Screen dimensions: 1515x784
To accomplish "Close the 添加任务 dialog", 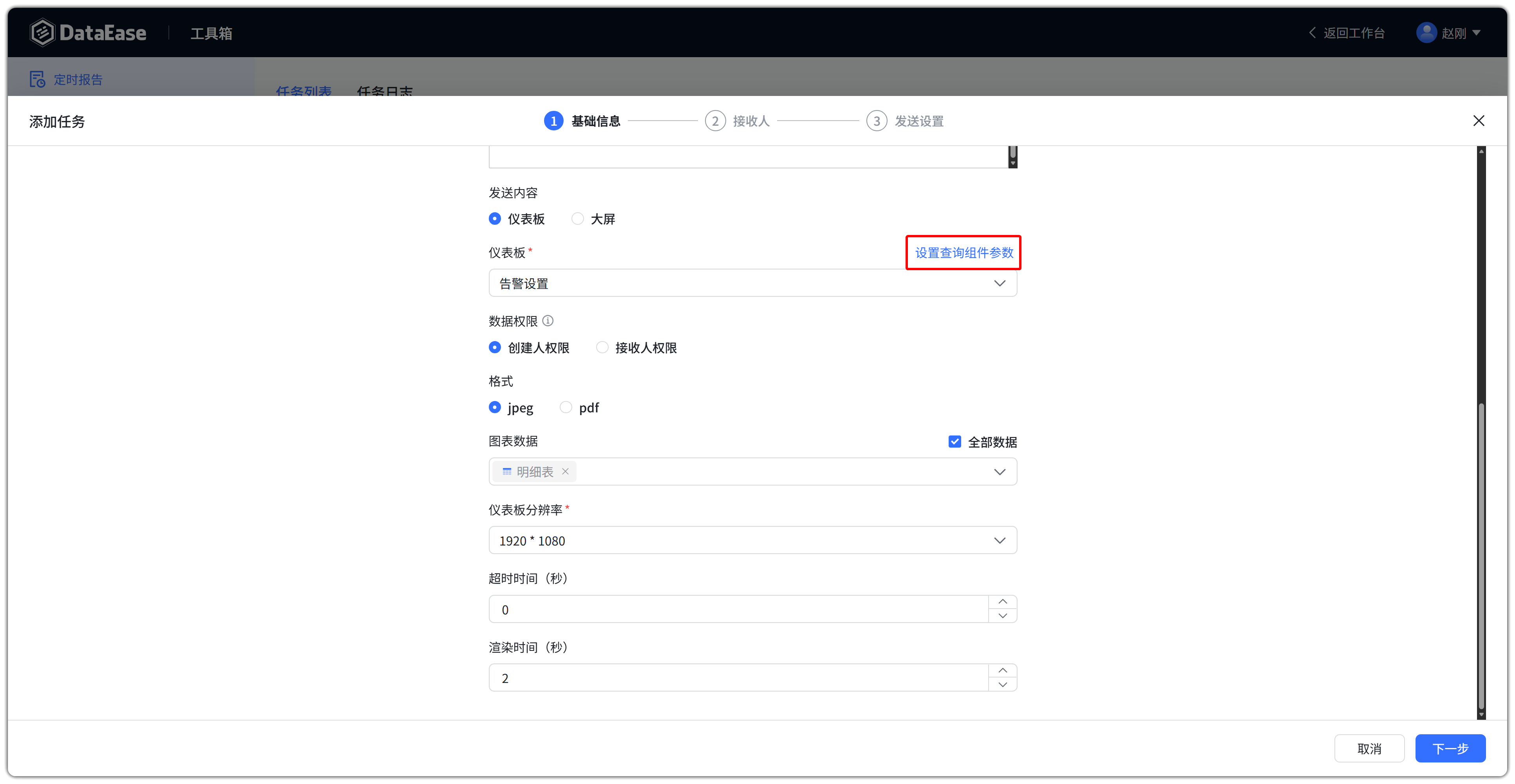I will pos(1479,121).
